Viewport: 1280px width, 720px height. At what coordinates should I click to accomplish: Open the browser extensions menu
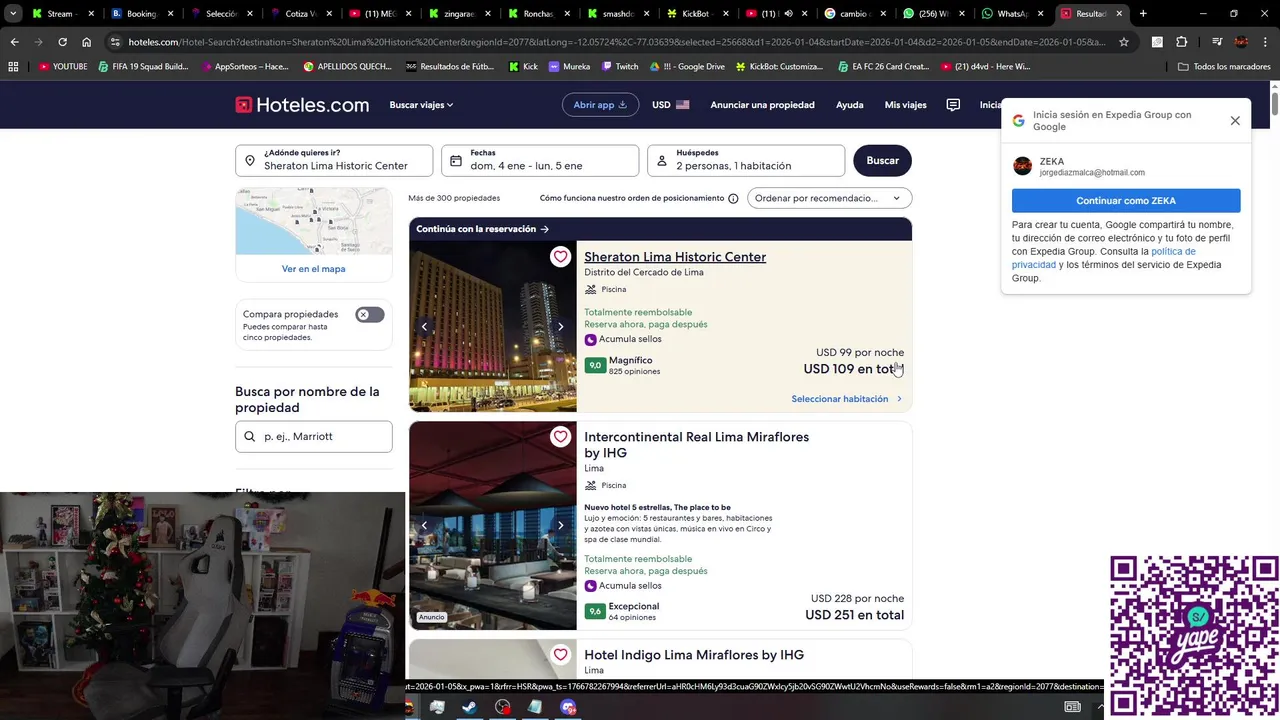[x=1181, y=42]
